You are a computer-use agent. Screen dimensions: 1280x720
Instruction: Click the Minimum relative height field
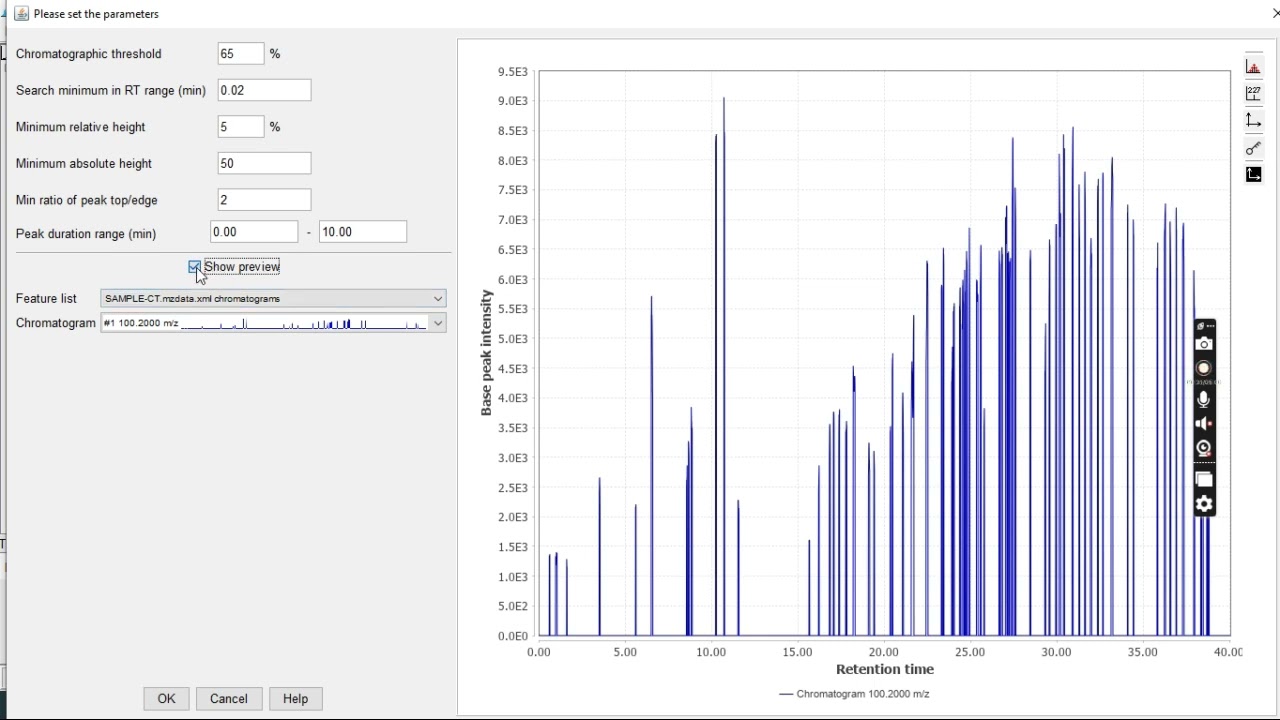tap(241, 127)
